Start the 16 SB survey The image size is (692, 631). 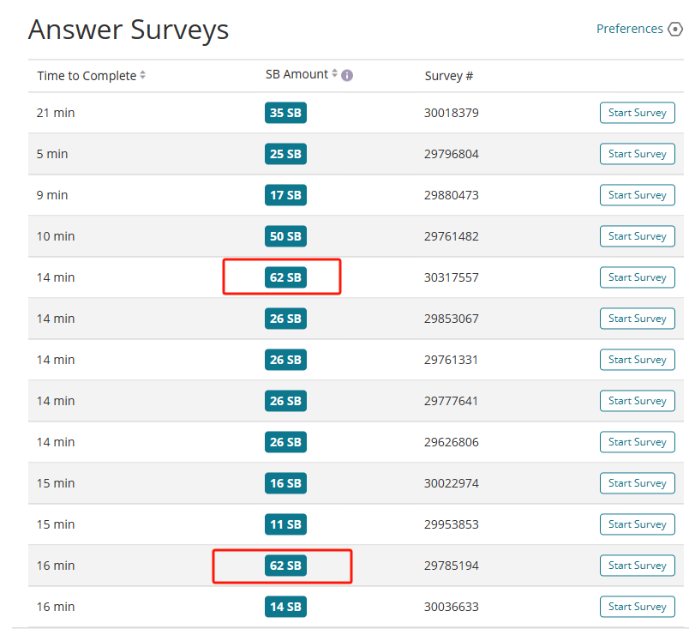point(637,483)
